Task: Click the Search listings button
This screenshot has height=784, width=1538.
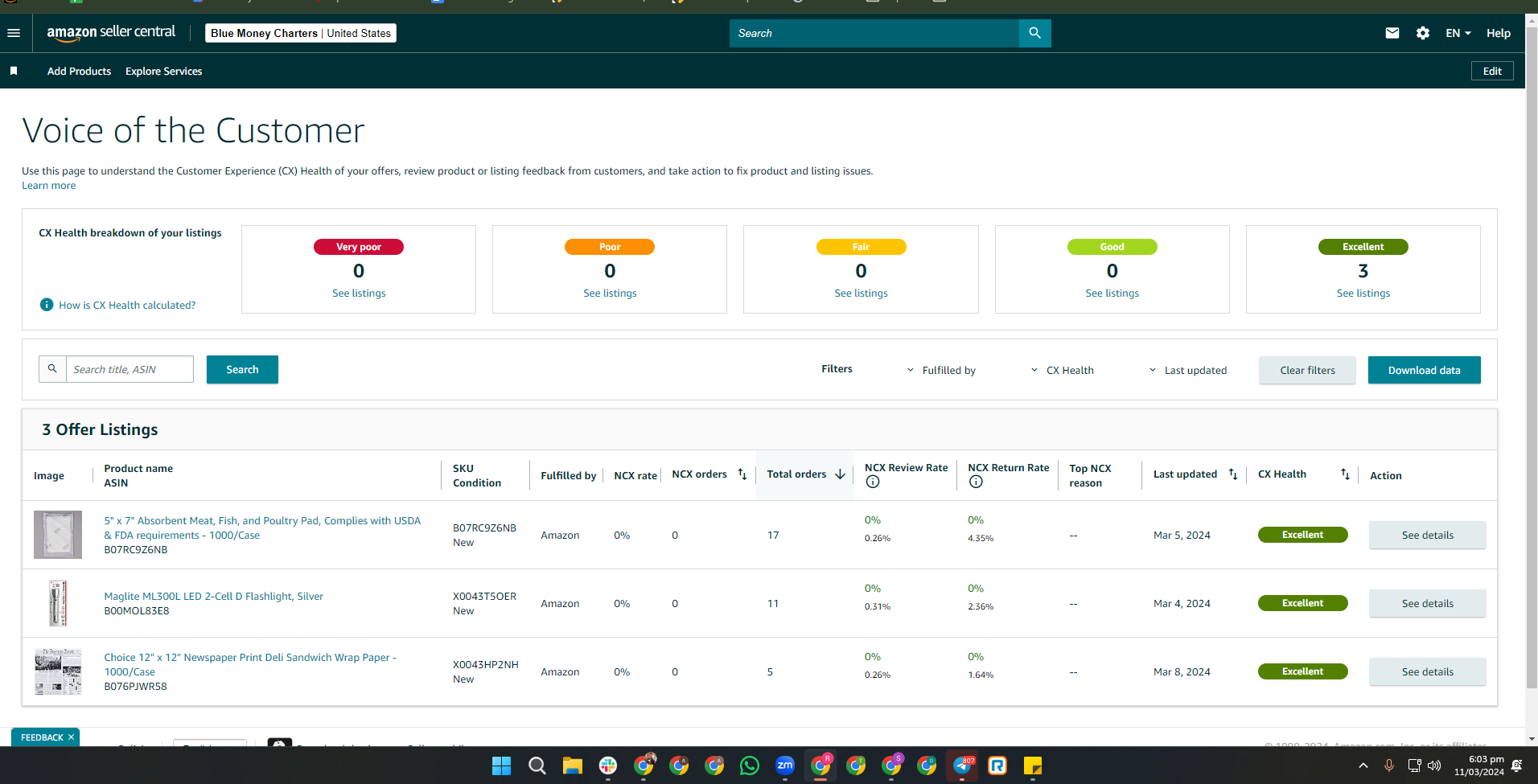Action: coord(242,369)
